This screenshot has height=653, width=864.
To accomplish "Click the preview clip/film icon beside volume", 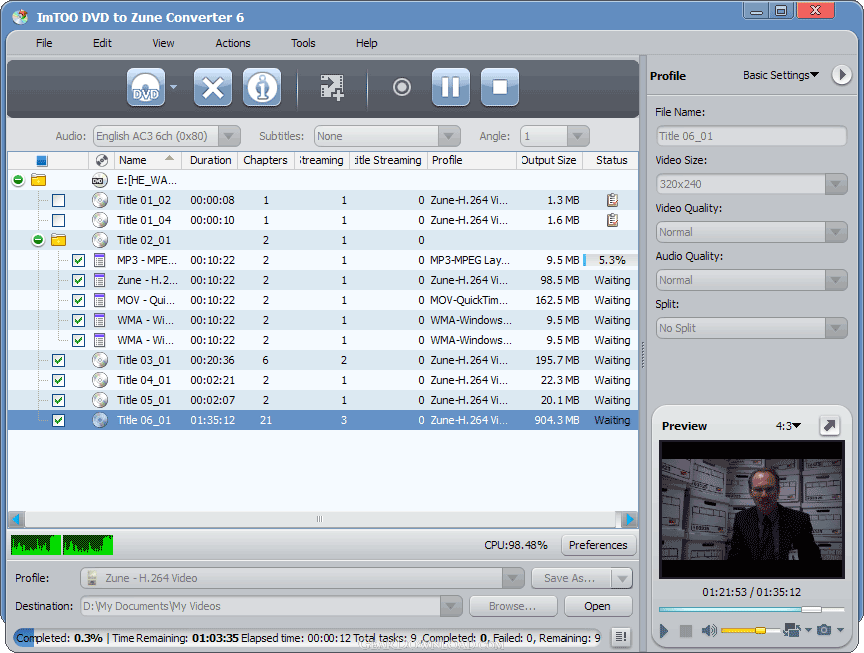I will pyautogui.click(x=792, y=630).
